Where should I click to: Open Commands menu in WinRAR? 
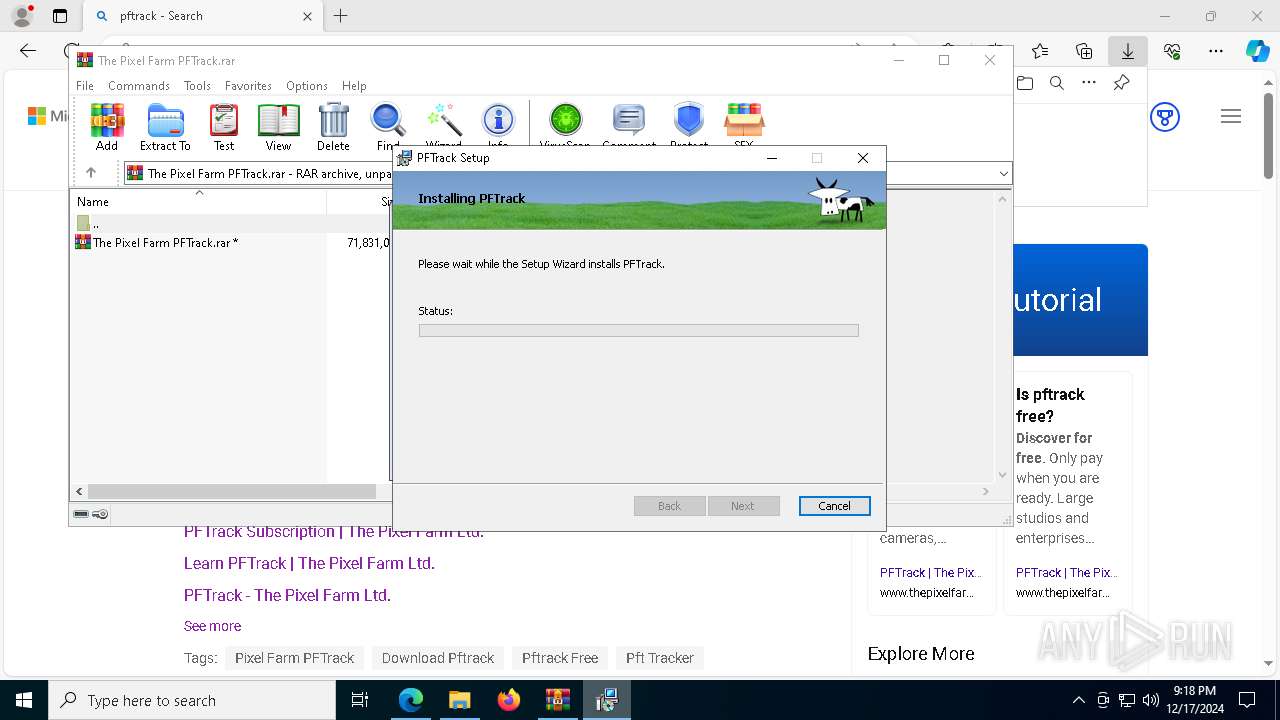pyautogui.click(x=139, y=86)
